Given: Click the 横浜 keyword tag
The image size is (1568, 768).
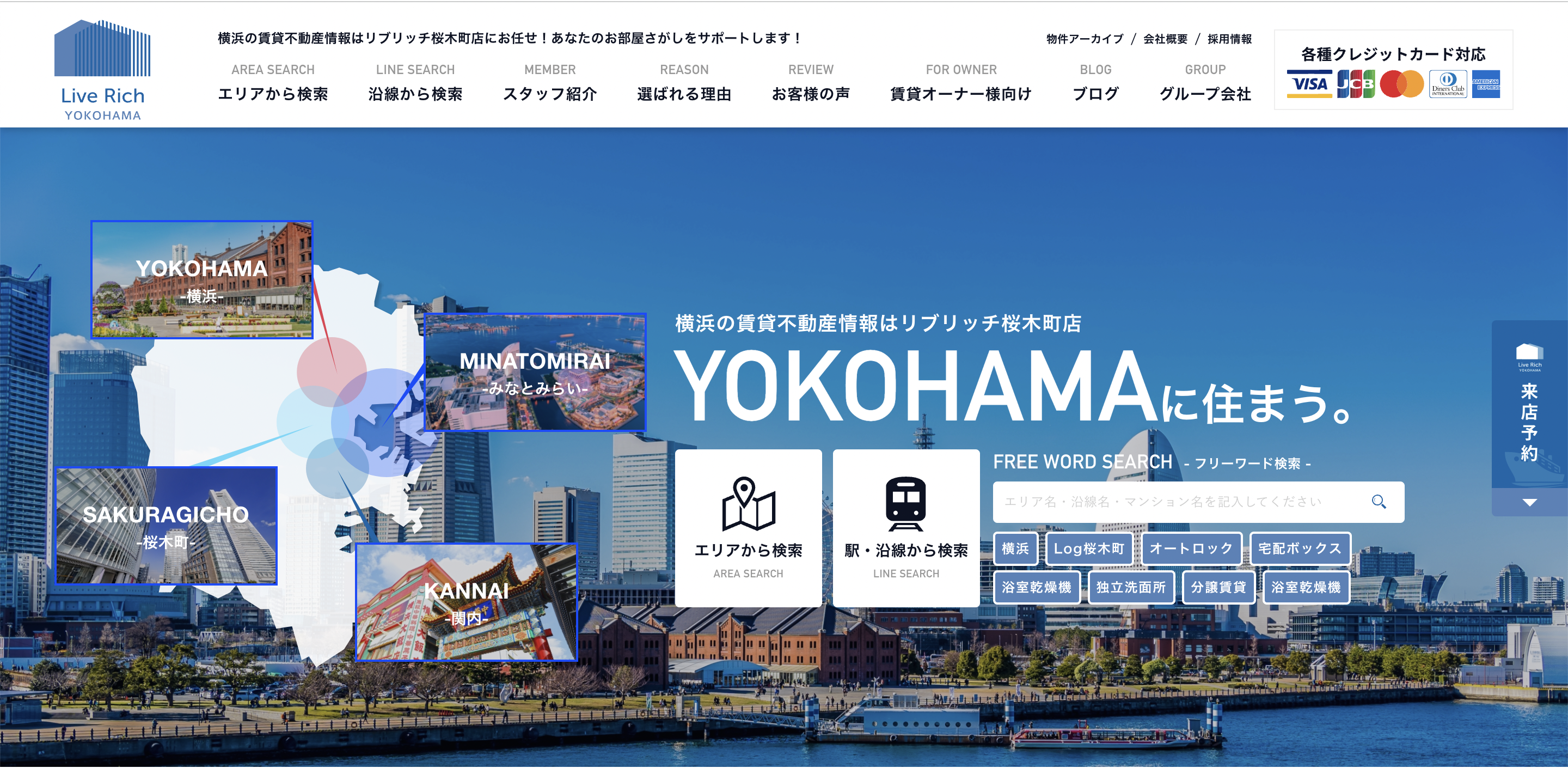Looking at the screenshot, I should 1015,548.
